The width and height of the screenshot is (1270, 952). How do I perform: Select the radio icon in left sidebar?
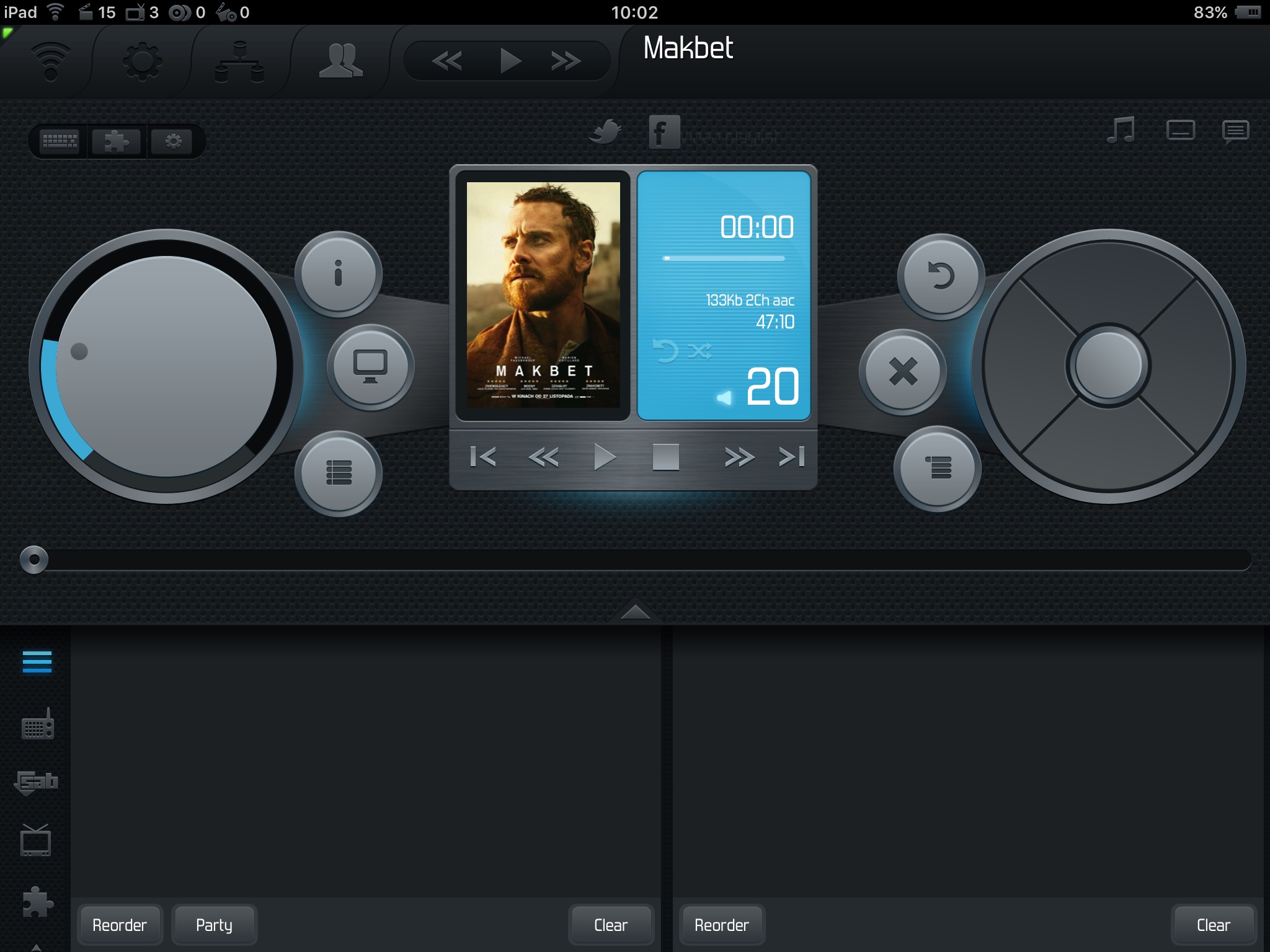38,725
